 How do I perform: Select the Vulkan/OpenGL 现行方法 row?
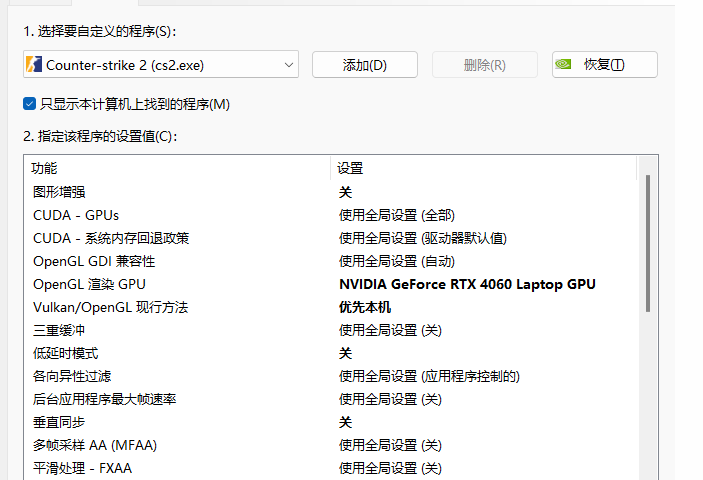pos(331,307)
